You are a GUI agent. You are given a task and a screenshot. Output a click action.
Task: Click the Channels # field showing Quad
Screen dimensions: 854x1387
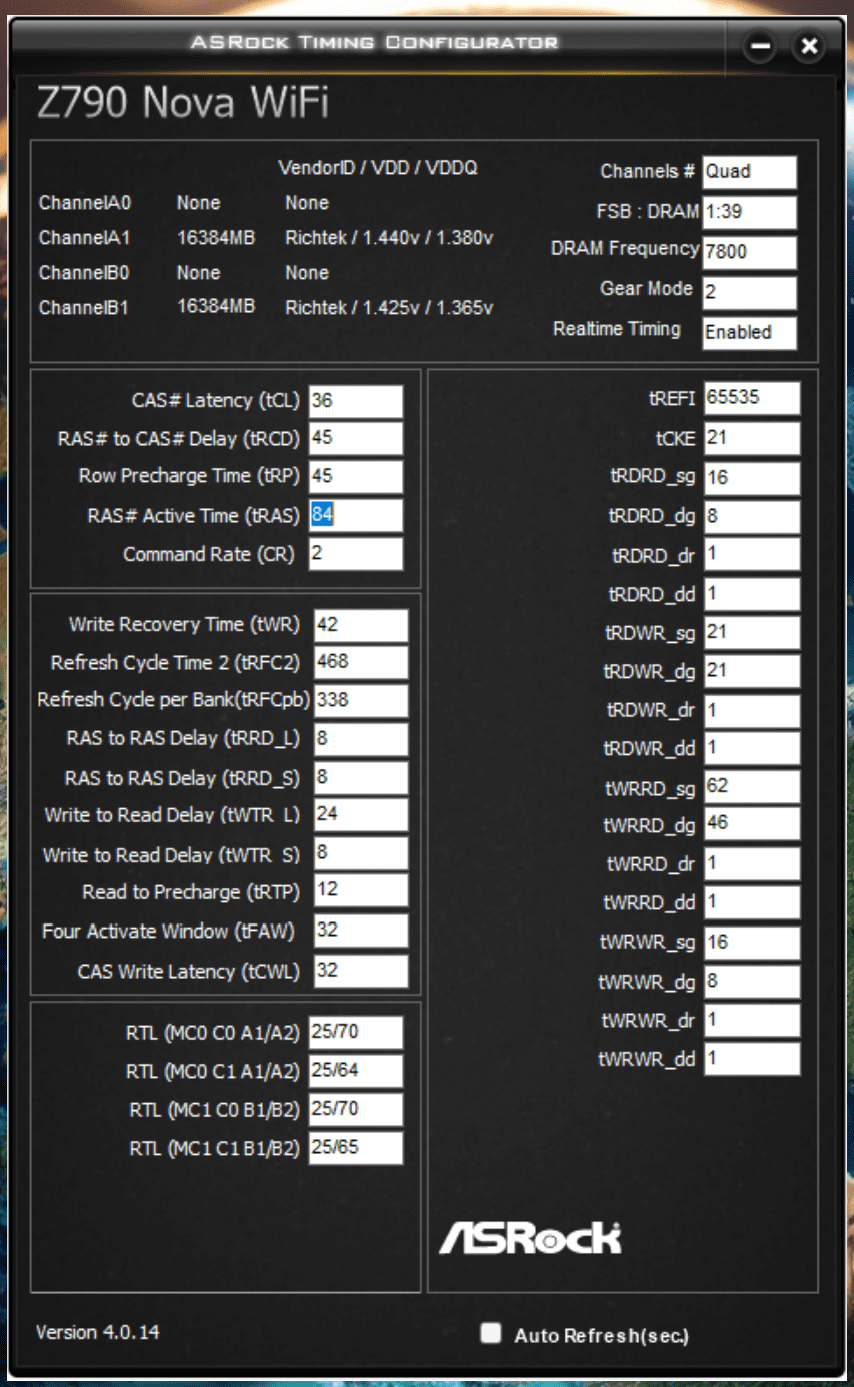click(x=749, y=171)
